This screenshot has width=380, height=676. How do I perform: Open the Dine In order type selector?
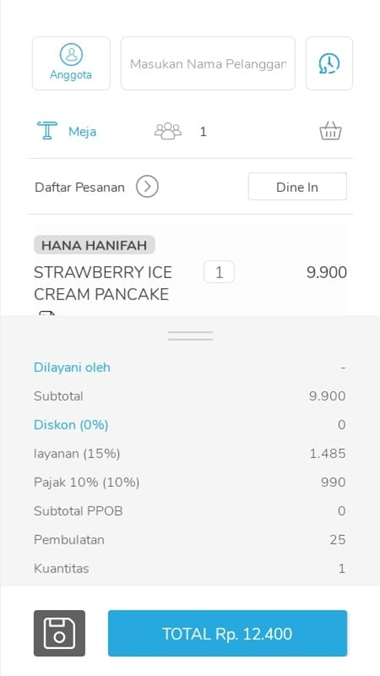(x=297, y=187)
